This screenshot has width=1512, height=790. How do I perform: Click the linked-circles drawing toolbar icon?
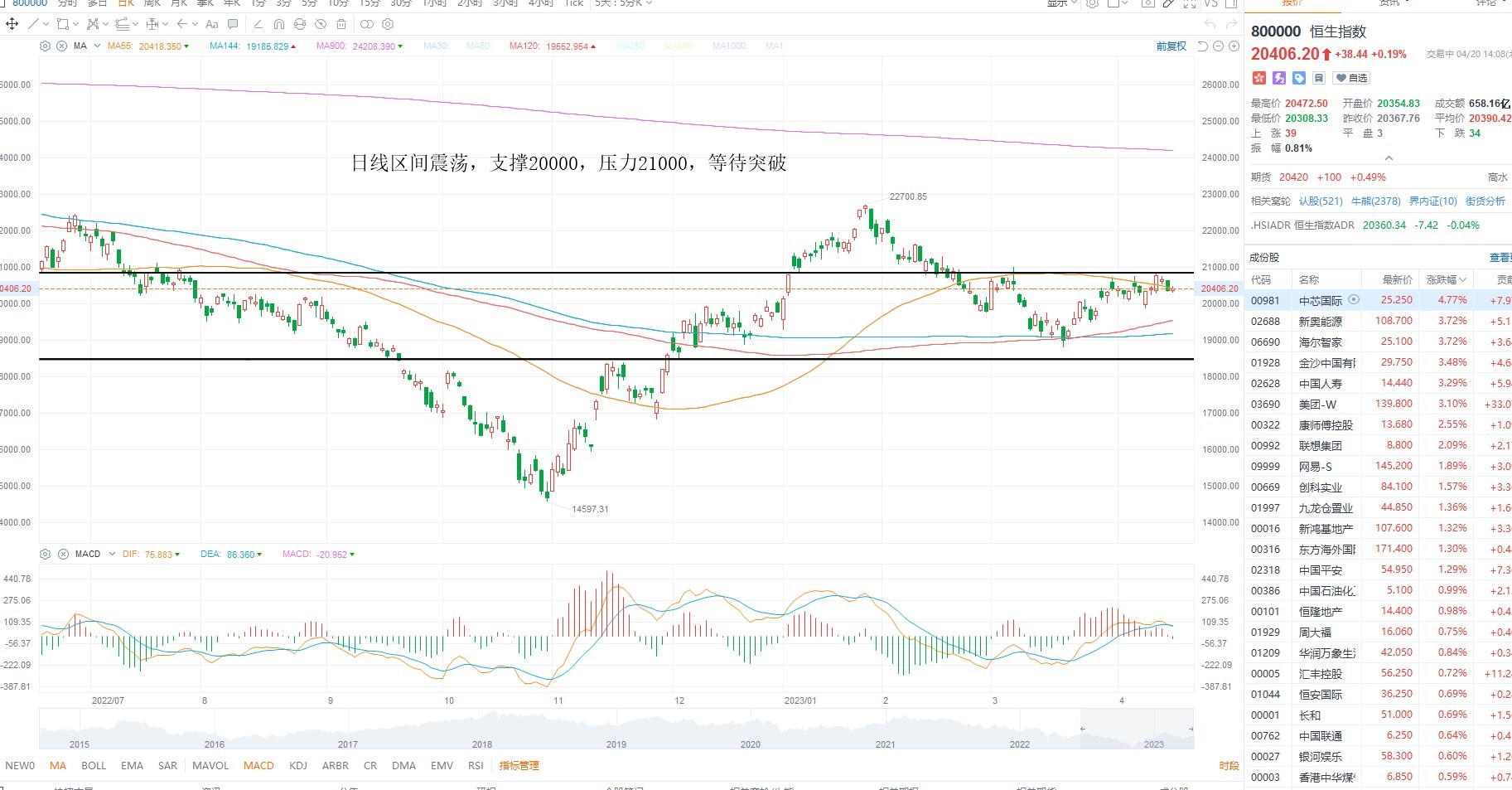coord(367,24)
